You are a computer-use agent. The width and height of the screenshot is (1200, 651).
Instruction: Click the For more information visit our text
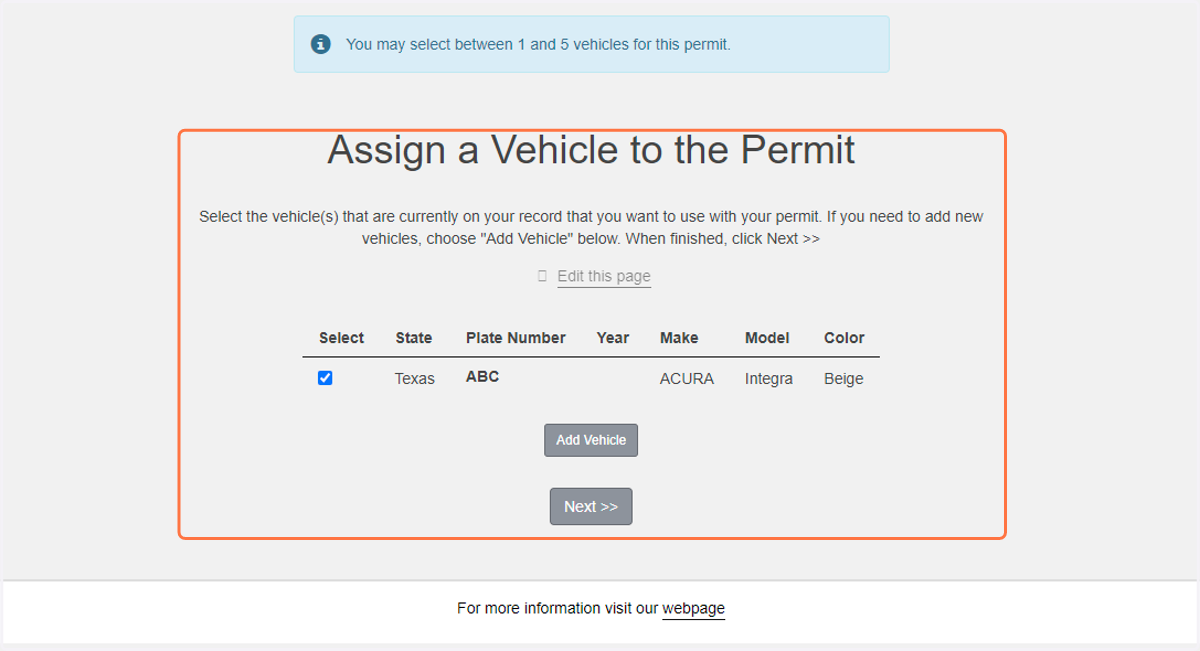click(x=557, y=608)
